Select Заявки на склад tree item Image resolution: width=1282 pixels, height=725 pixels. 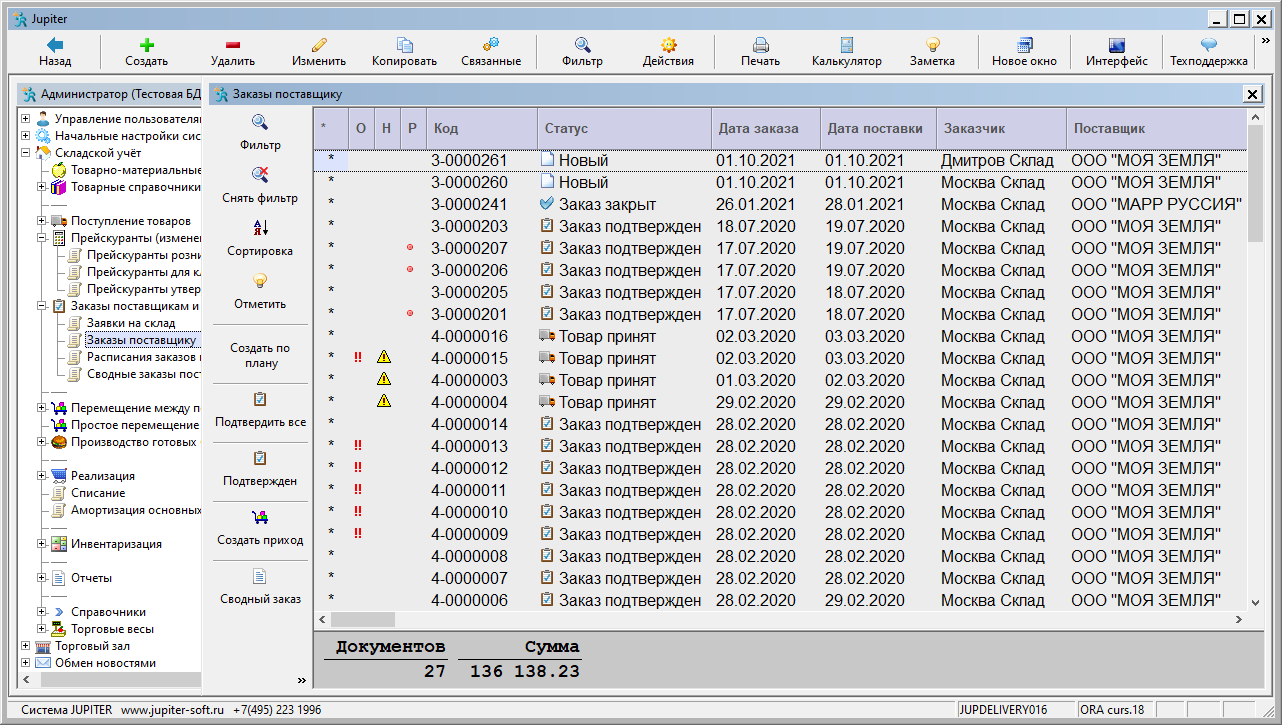tap(131, 323)
